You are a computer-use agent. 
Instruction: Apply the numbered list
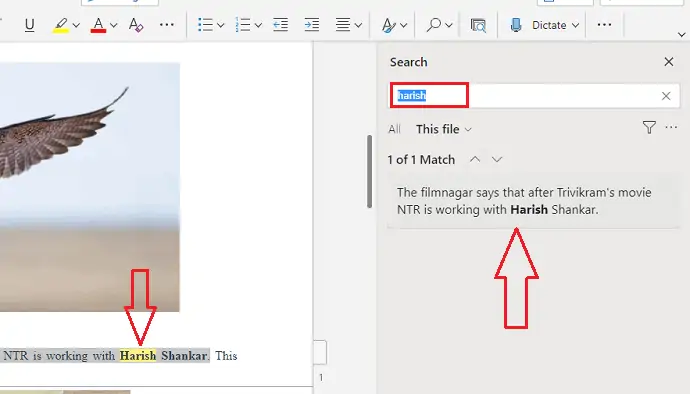pos(243,25)
